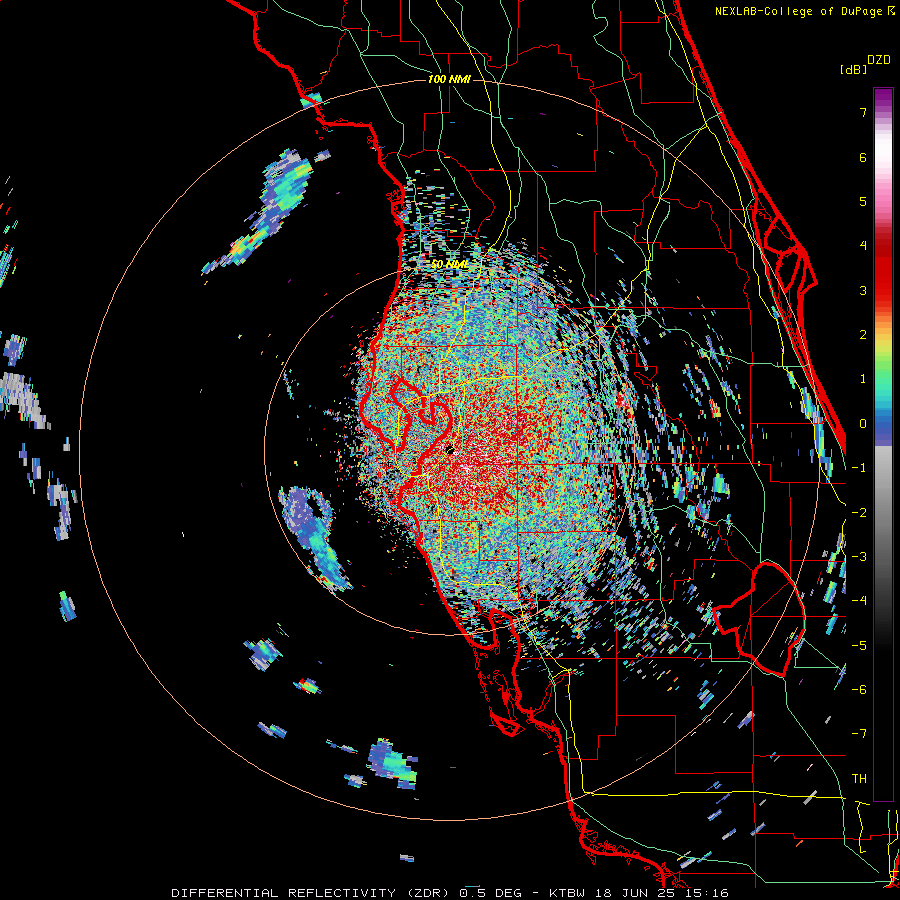Click the 7 tick label on the color scale
900x900 pixels.
click(x=863, y=112)
